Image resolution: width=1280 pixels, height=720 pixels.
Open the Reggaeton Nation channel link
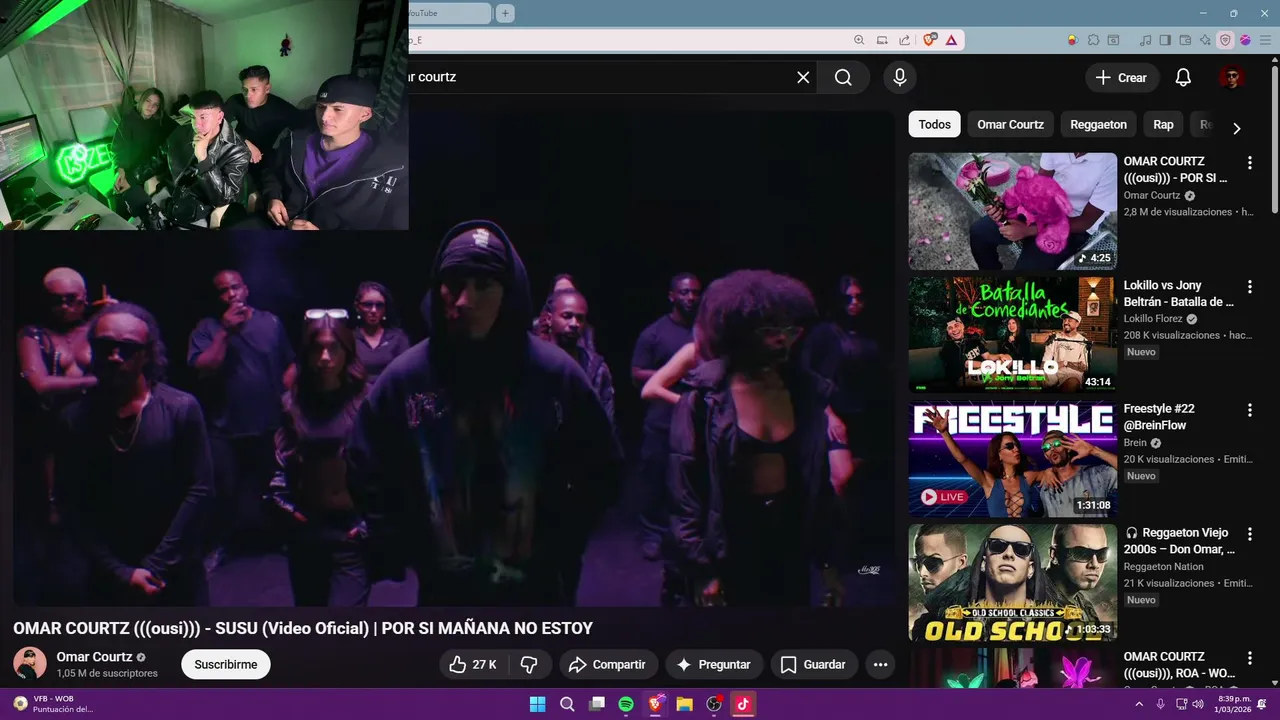1163,567
